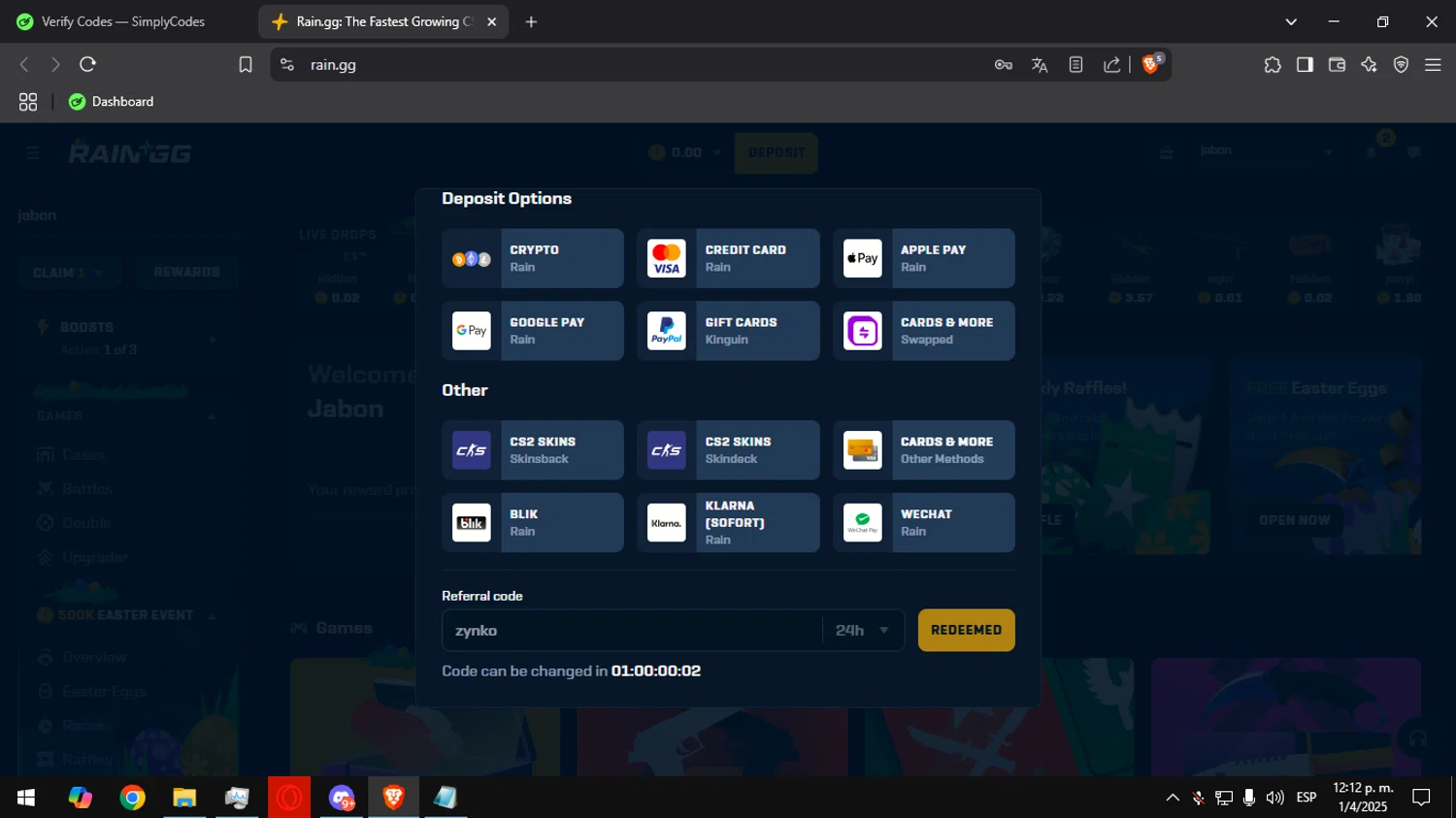Viewport: 1456px width, 818px height.
Task: Toggle the browser sidebar panel
Action: (1305, 64)
